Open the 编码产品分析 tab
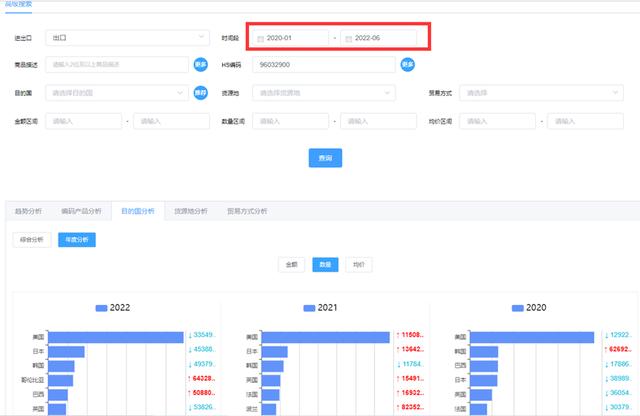 pos(81,211)
